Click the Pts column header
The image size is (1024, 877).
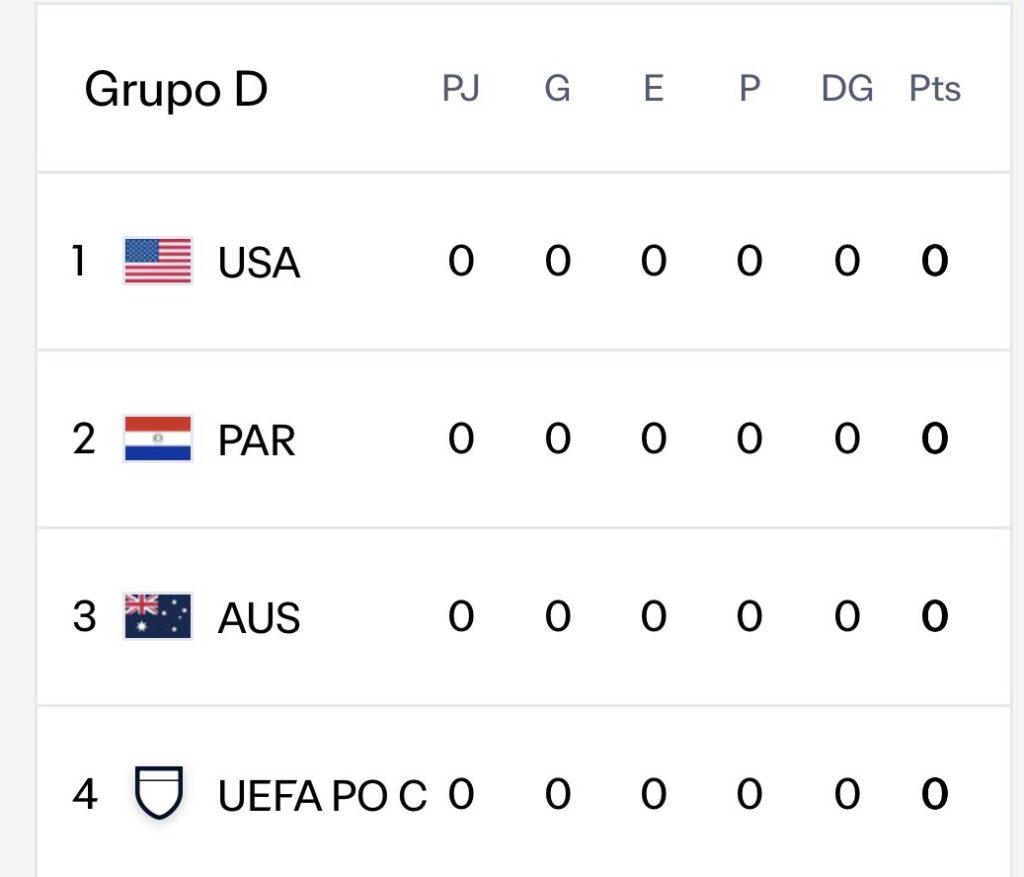point(934,89)
